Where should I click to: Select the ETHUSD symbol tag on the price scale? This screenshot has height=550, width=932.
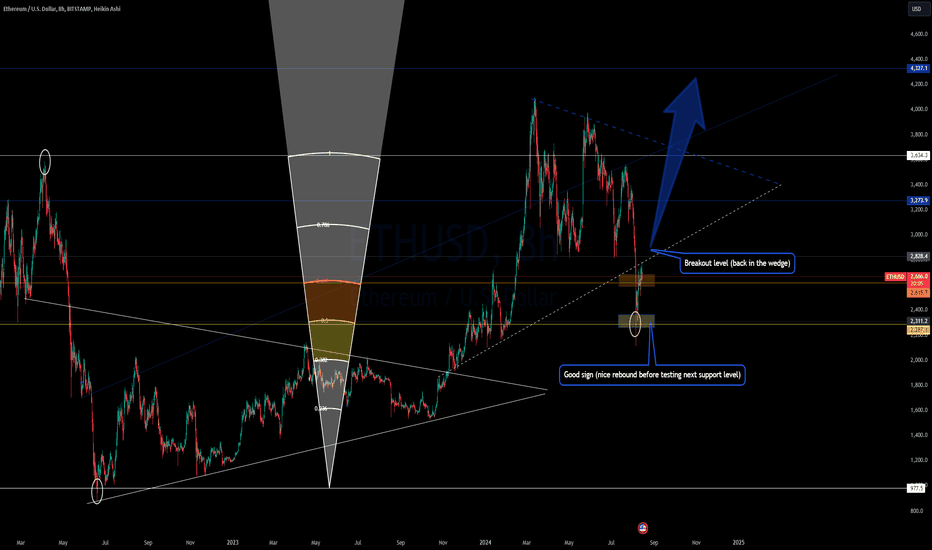click(895, 277)
